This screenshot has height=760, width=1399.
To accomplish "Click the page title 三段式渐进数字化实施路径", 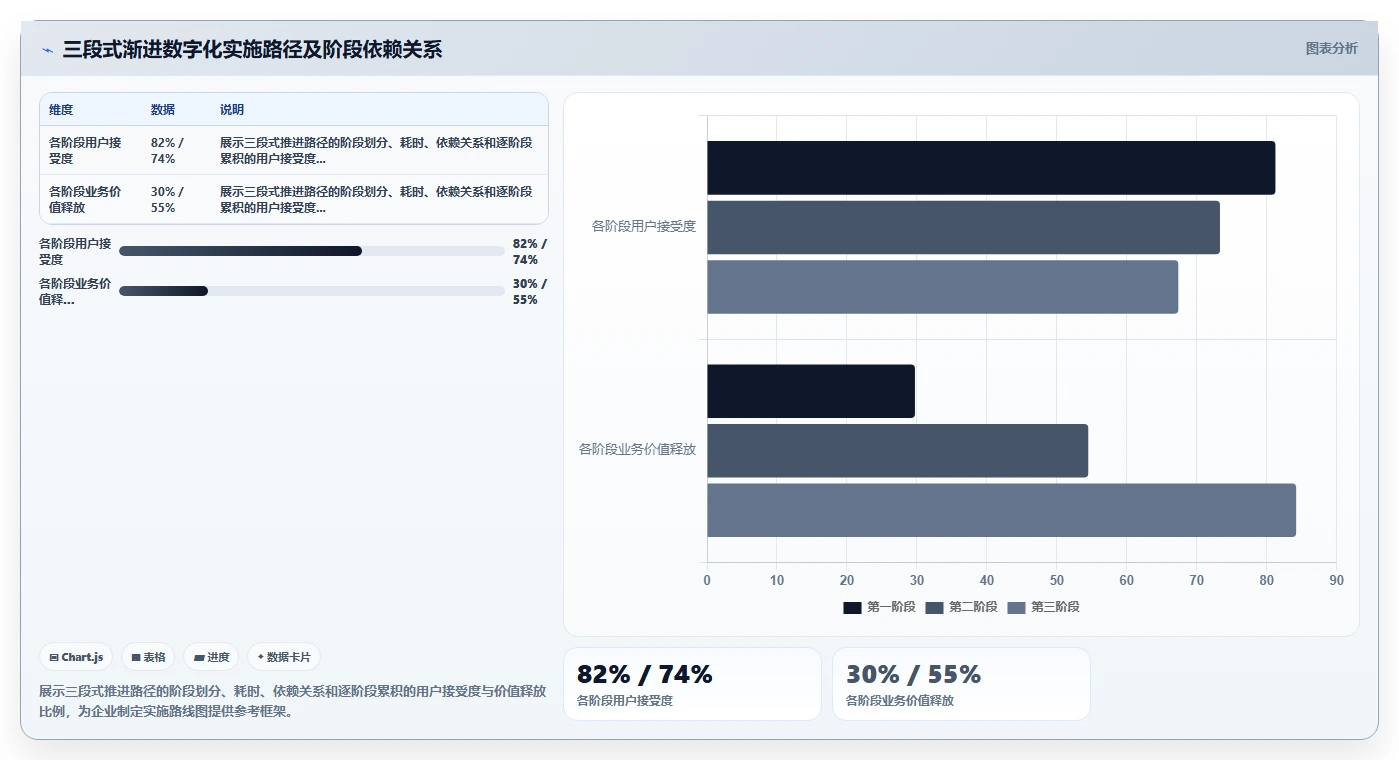I will pos(252,50).
